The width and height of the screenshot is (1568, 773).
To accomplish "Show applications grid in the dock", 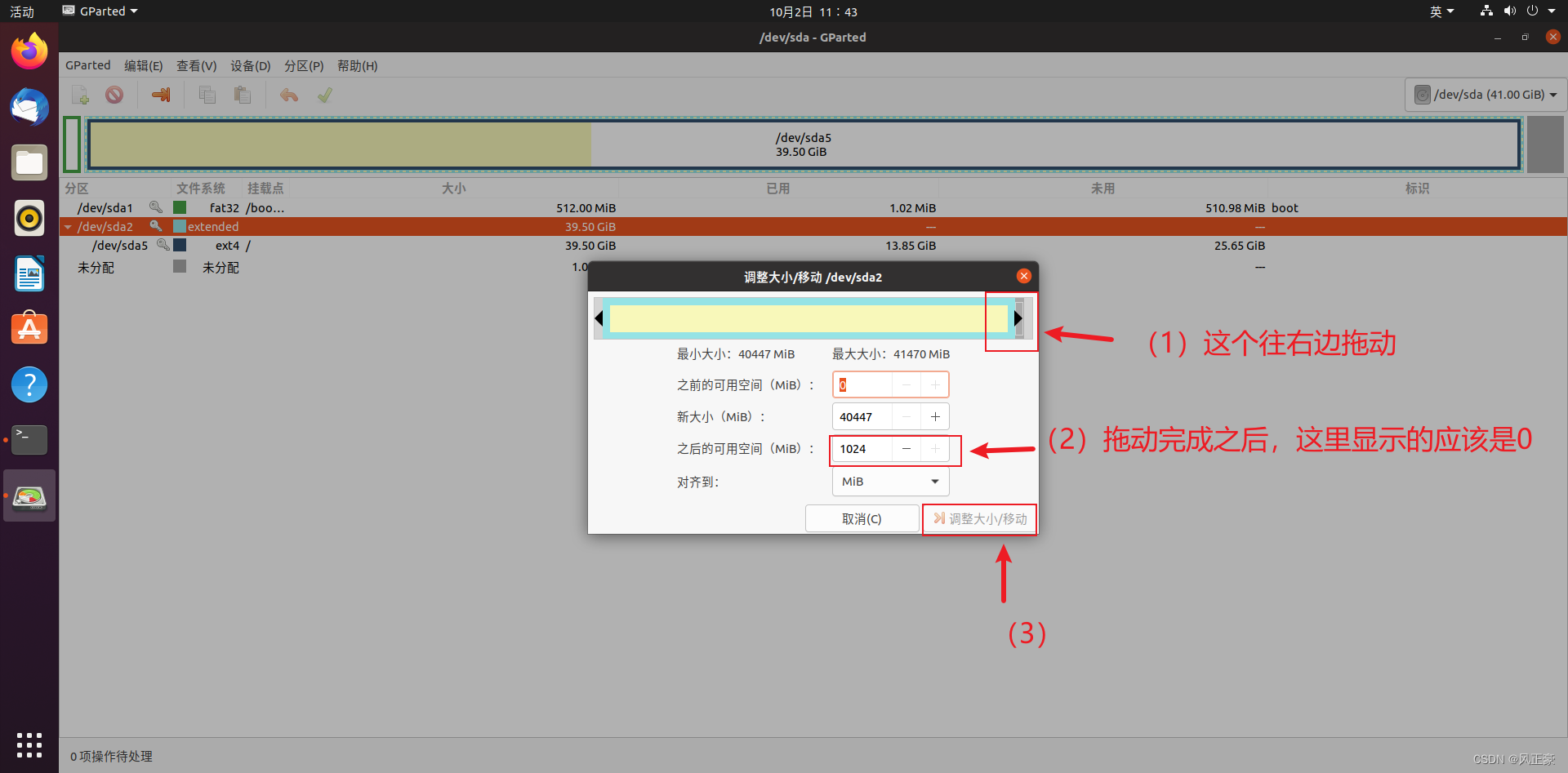I will (29, 744).
